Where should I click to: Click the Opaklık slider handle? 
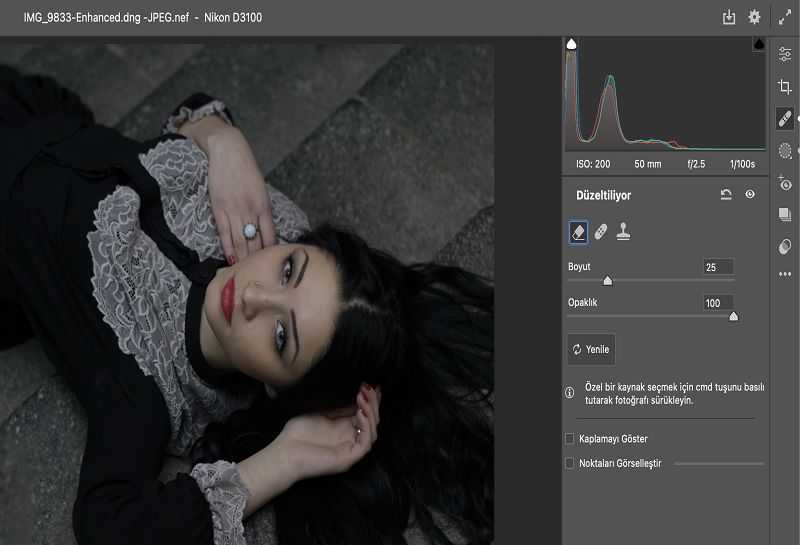[x=733, y=316]
